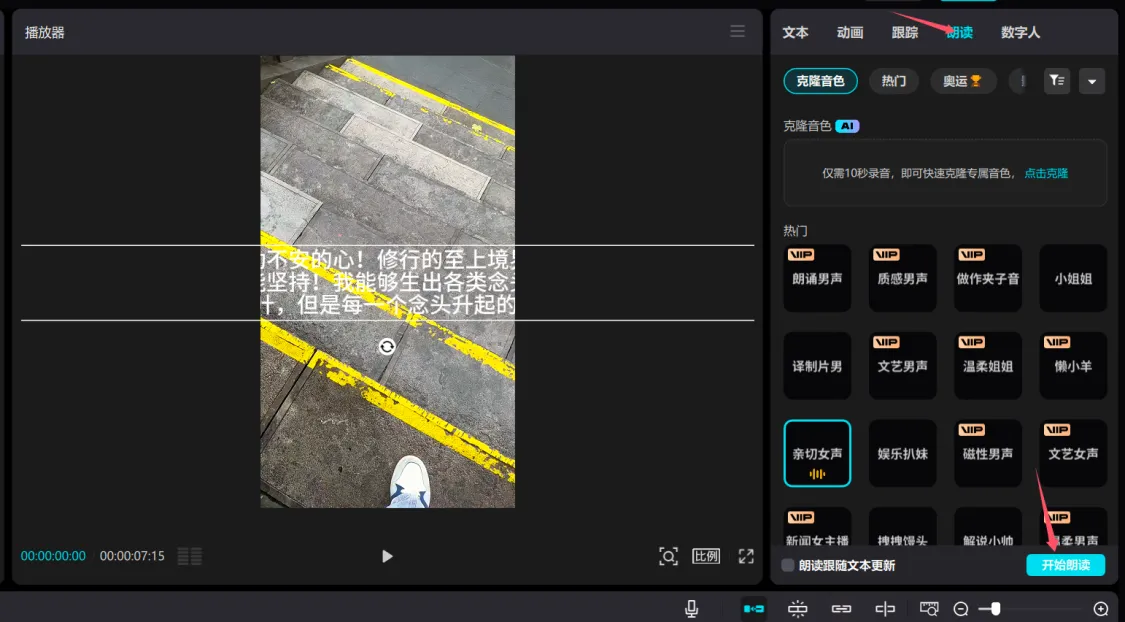This screenshot has height=622, width=1125.
Task: Switch to the 数字人 tab
Action: pyautogui.click(x=1020, y=32)
